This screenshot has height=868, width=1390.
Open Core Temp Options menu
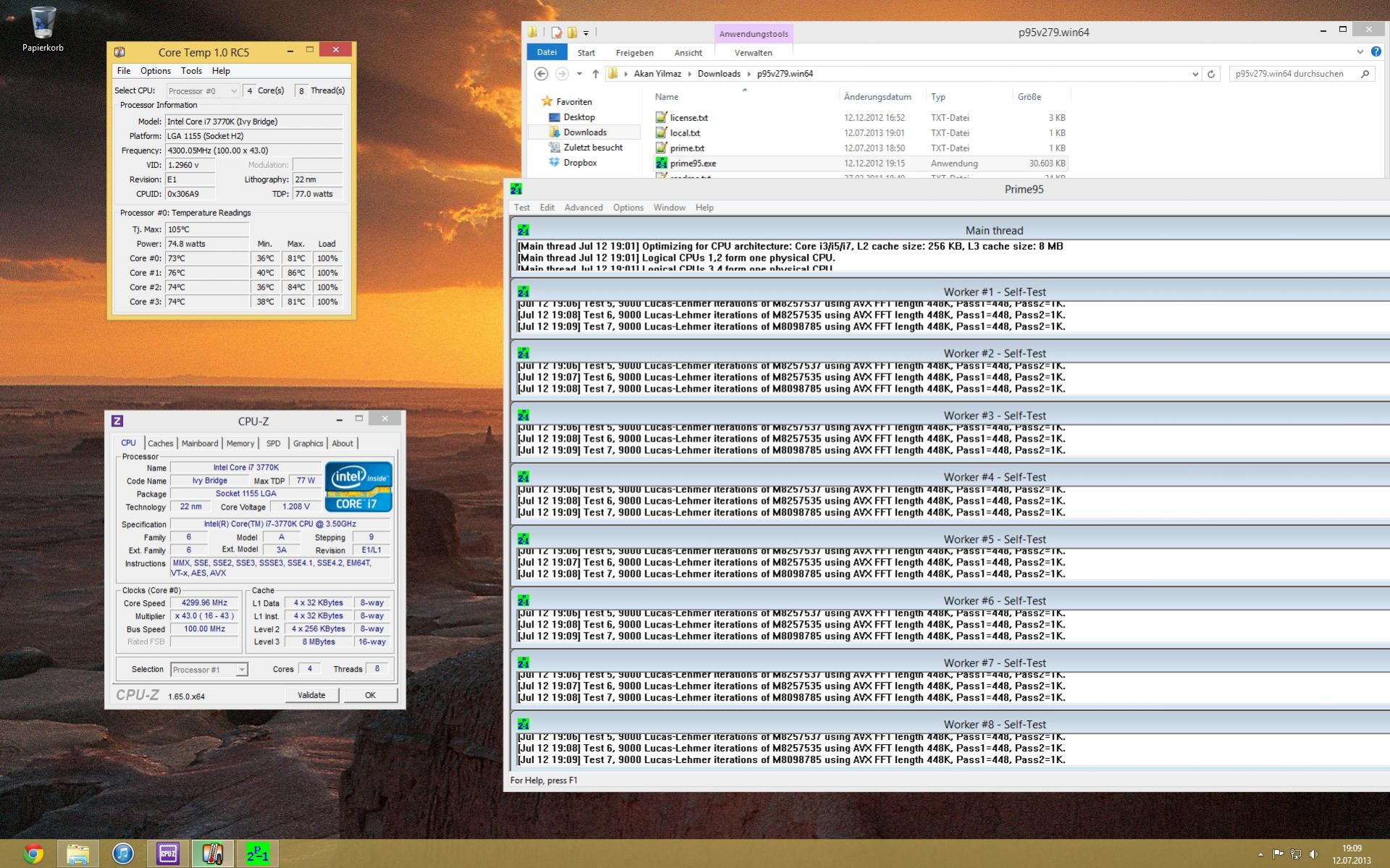(155, 71)
